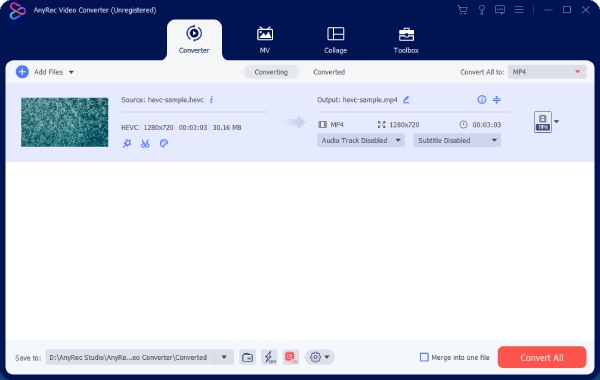The height and width of the screenshot is (380, 600).
Task: Open the Cut scissors tool
Action: tap(145, 144)
